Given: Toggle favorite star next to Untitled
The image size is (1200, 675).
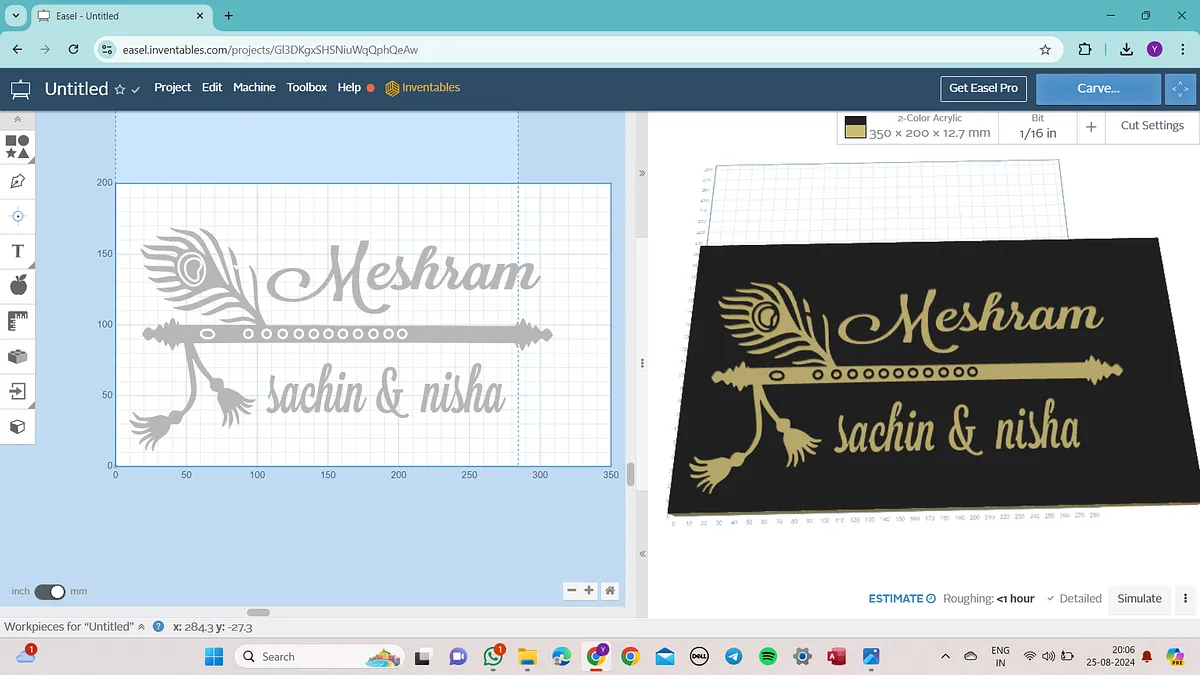Looking at the screenshot, I should point(120,89).
